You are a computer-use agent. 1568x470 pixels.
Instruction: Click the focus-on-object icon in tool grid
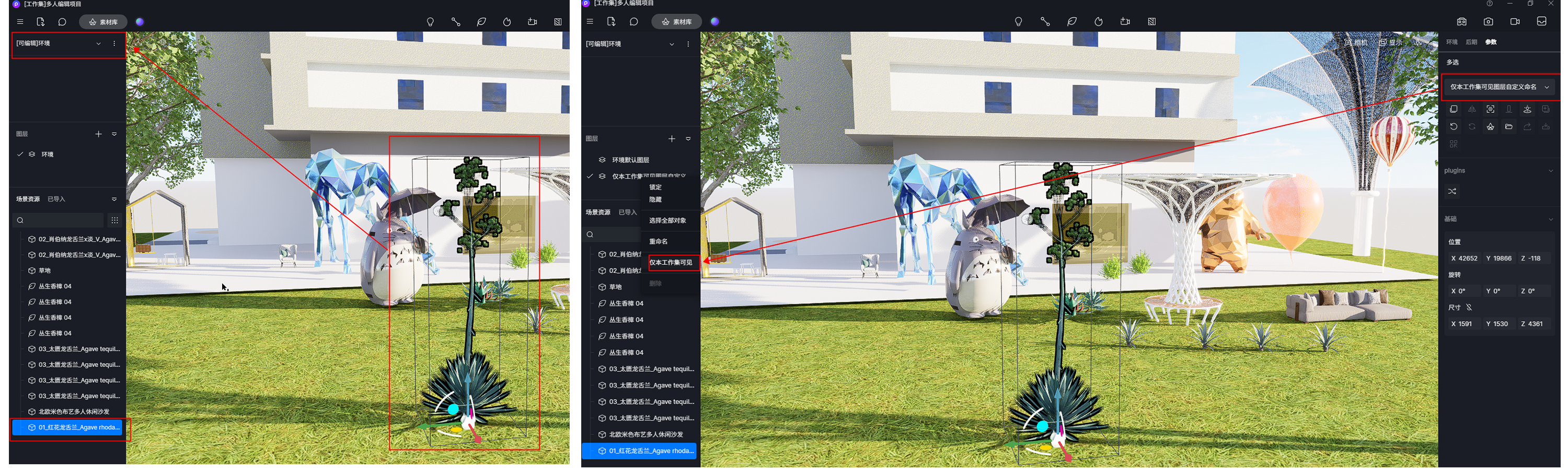point(1490,110)
